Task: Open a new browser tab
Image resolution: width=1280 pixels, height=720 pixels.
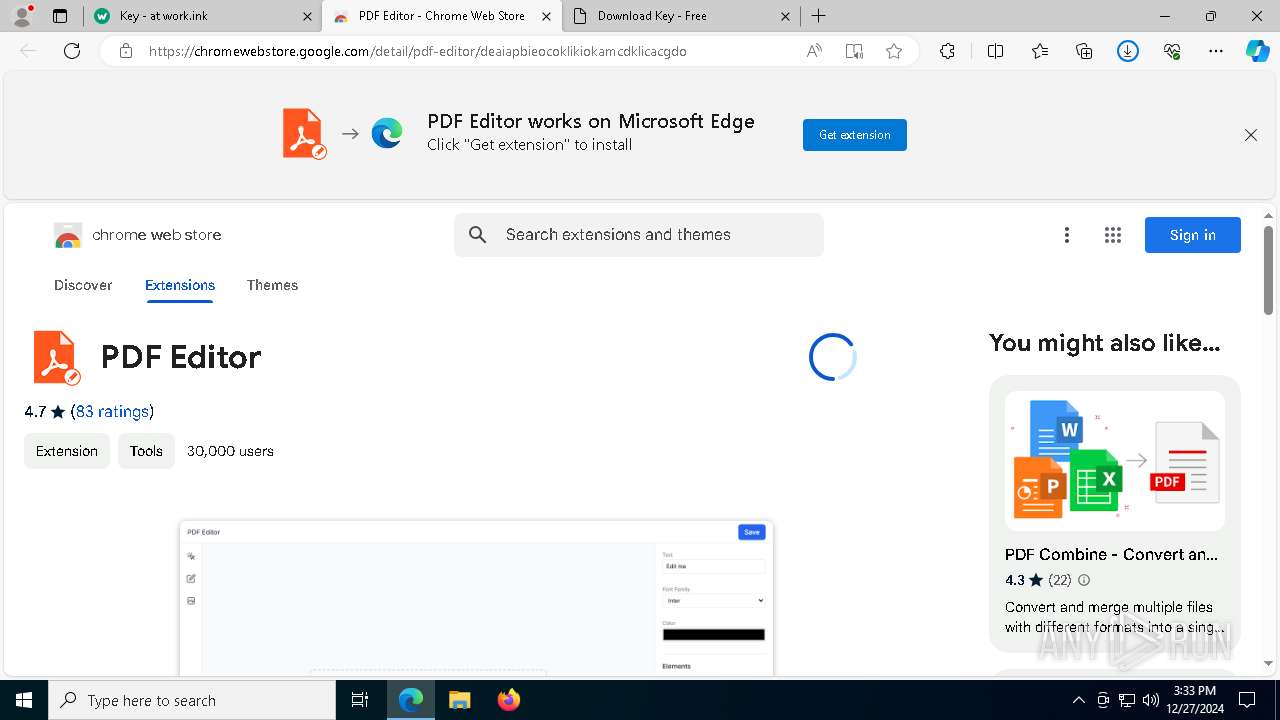Action: [818, 16]
